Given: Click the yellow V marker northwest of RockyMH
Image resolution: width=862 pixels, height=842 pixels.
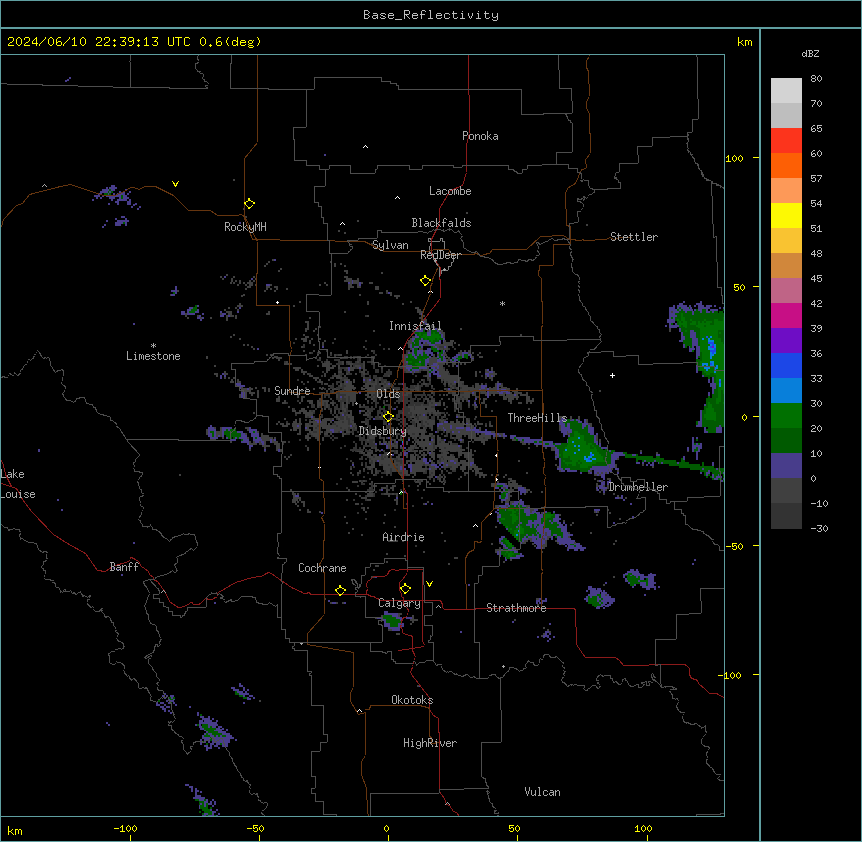Looking at the screenshot, I should [175, 184].
